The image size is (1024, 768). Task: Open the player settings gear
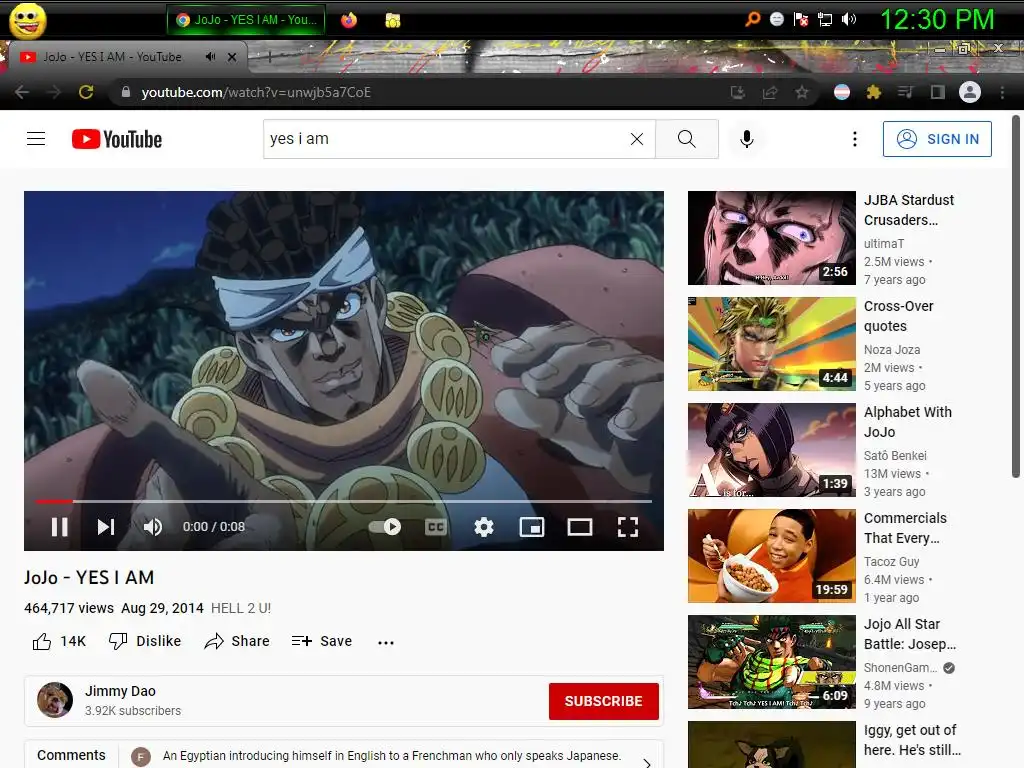(483, 527)
